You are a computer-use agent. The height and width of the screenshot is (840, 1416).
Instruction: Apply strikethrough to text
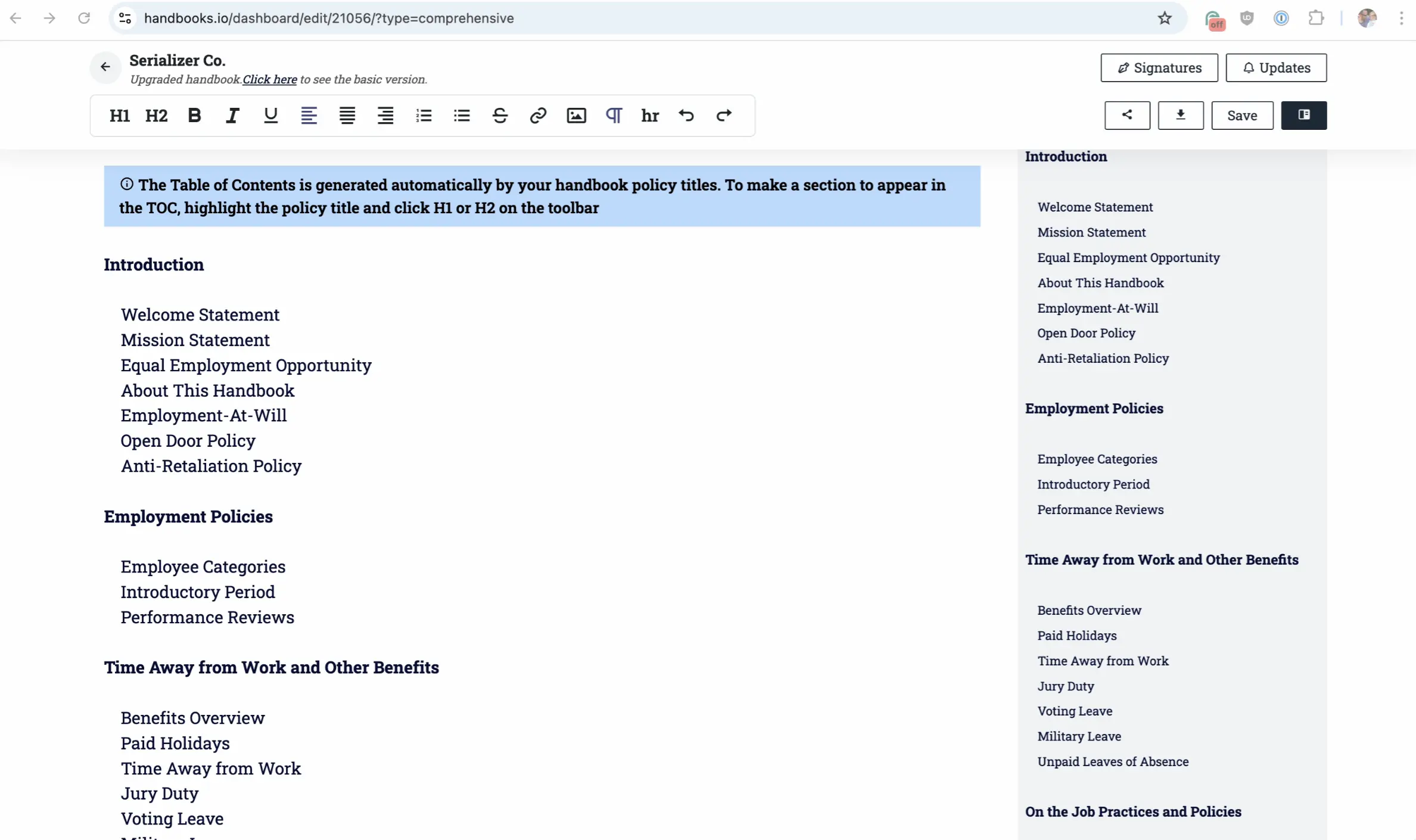500,116
